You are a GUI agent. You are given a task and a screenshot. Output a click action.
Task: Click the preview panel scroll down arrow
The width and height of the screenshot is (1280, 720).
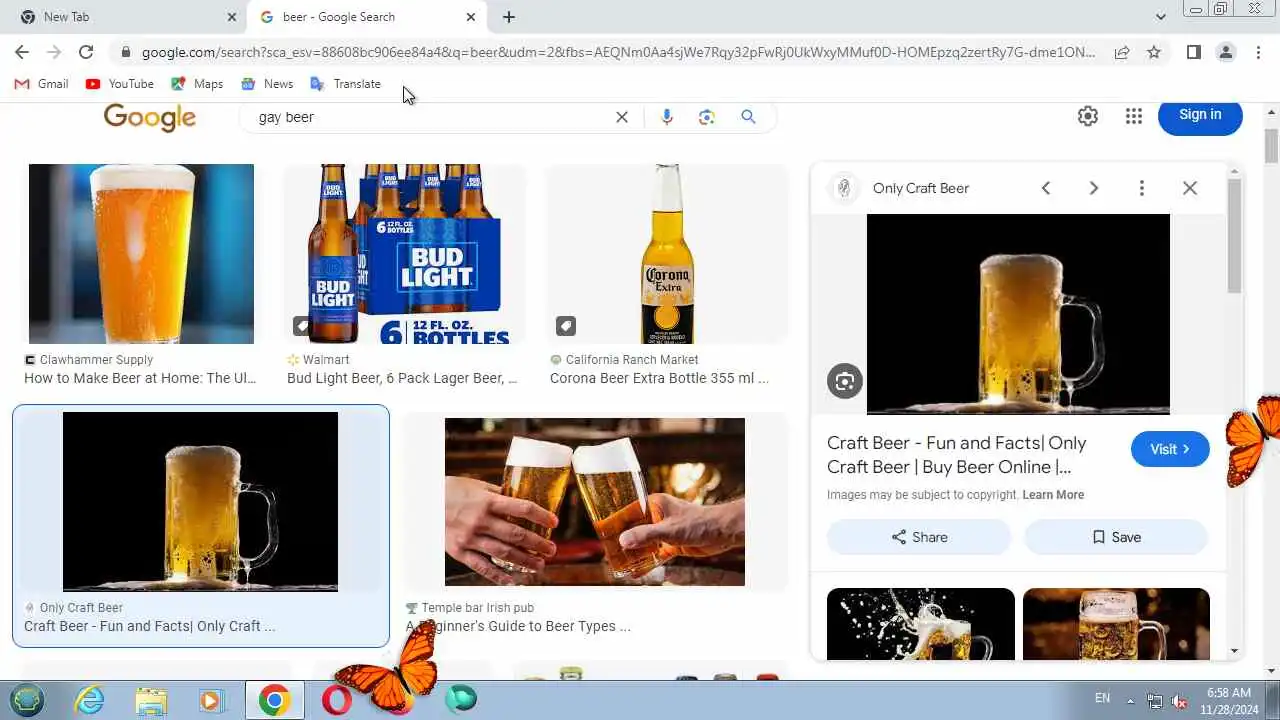[x=1234, y=651]
